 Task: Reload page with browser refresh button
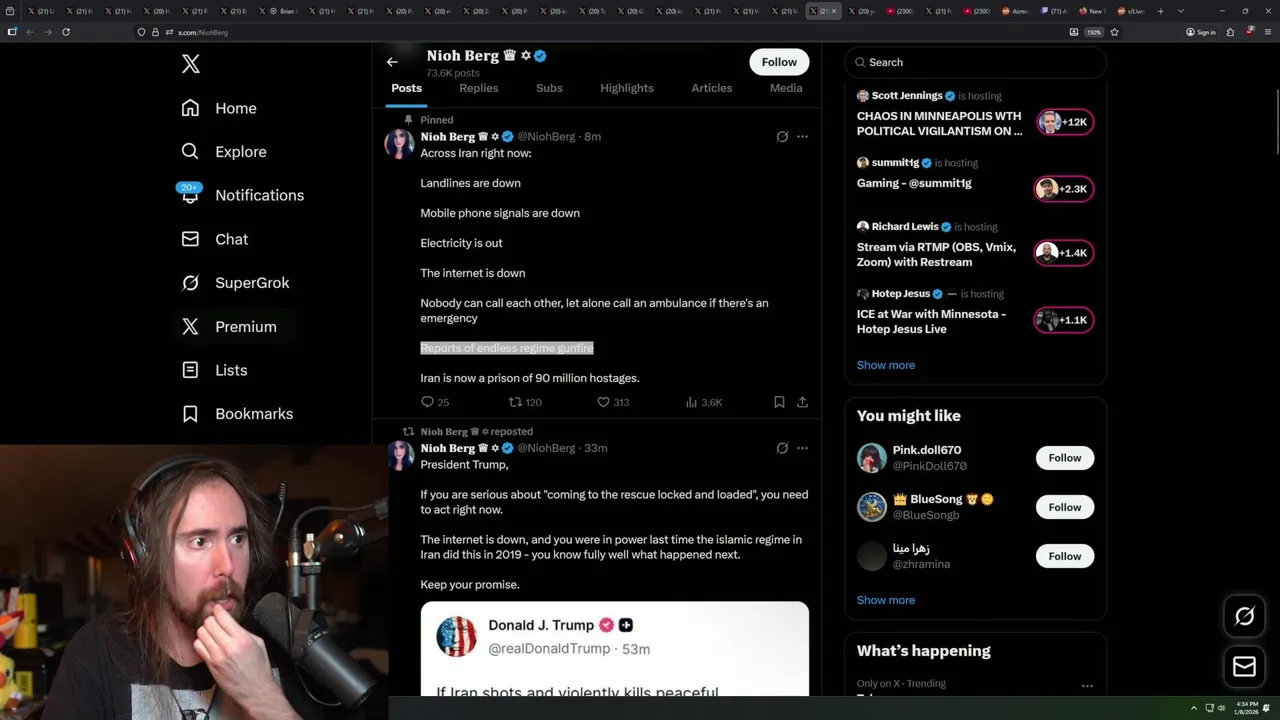(66, 32)
